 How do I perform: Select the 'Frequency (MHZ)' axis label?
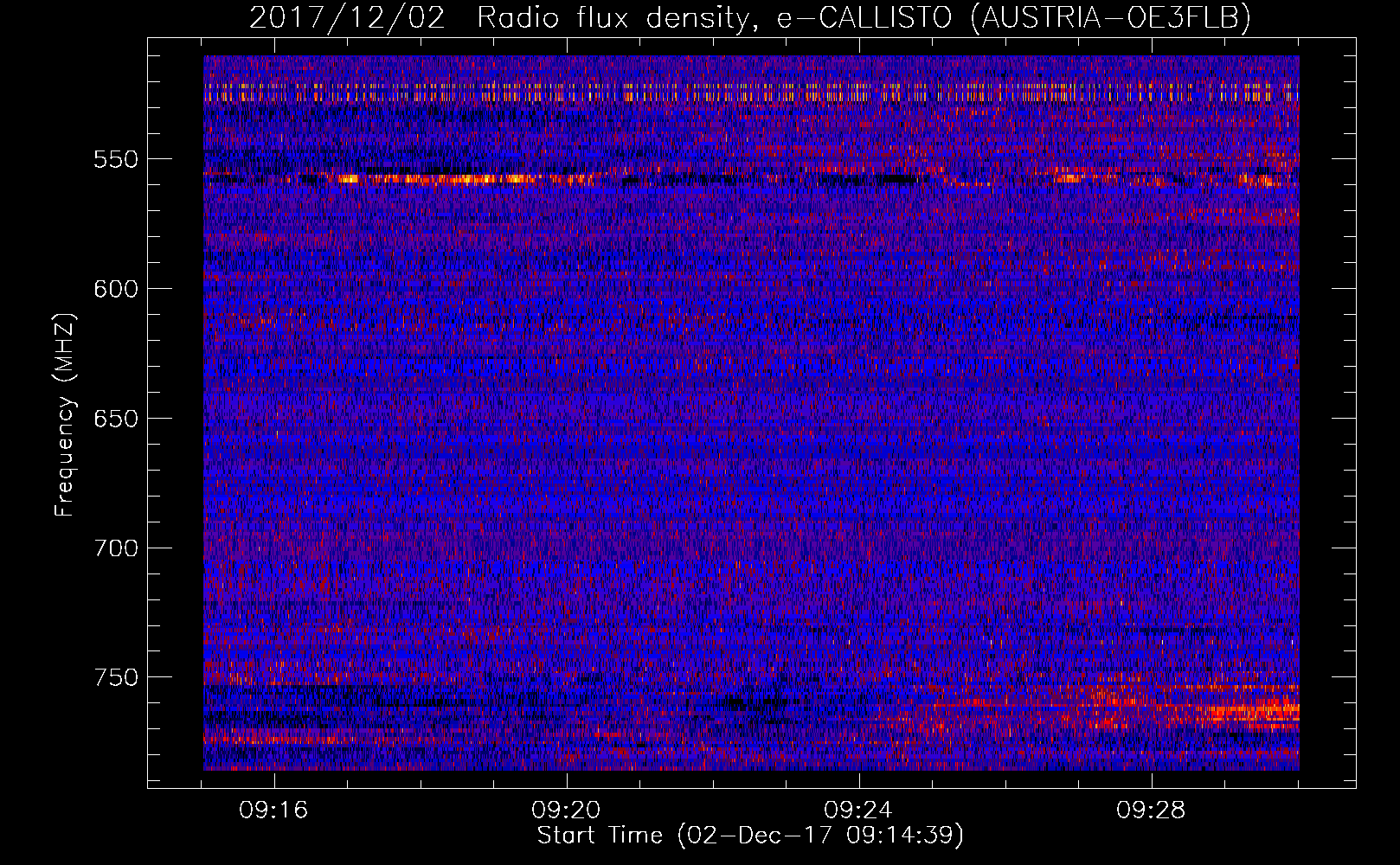point(65,415)
